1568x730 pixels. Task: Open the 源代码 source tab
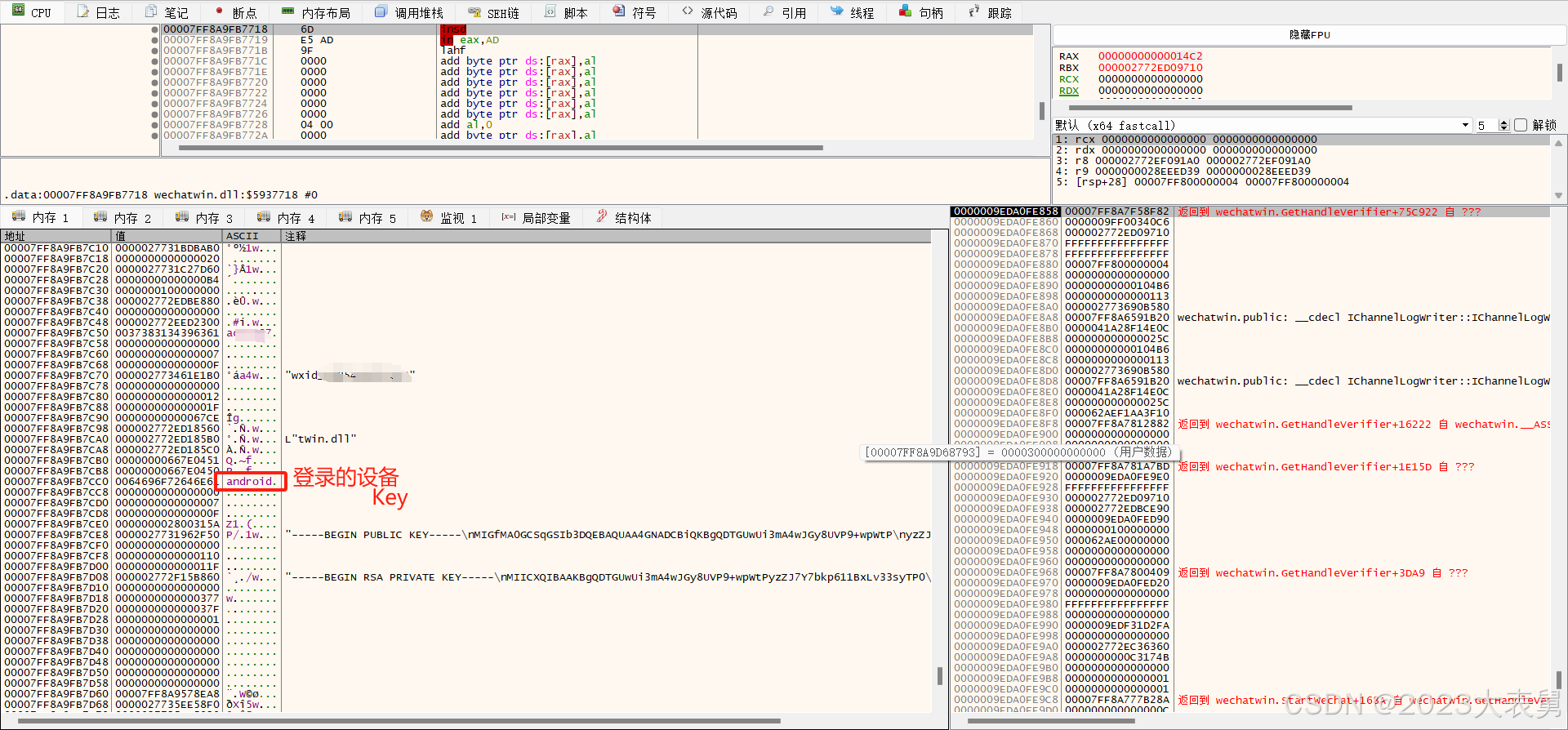710,12
